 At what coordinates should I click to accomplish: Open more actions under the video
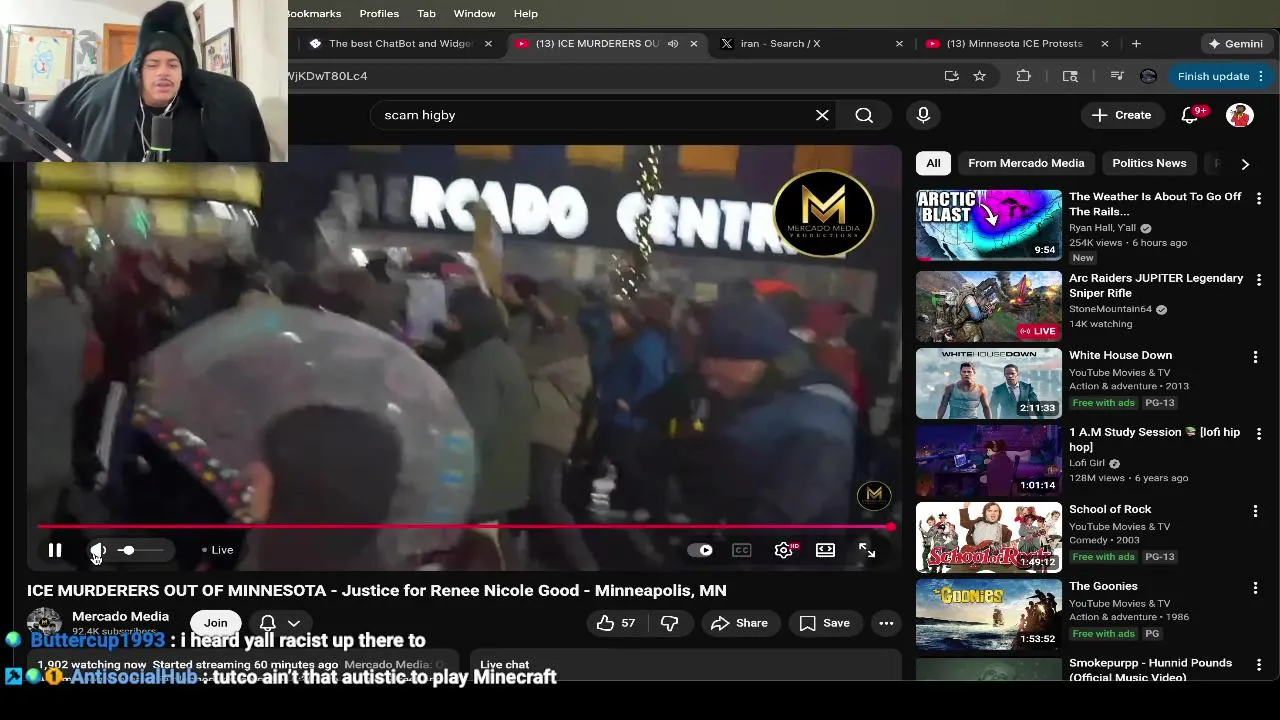pyautogui.click(x=886, y=623)
